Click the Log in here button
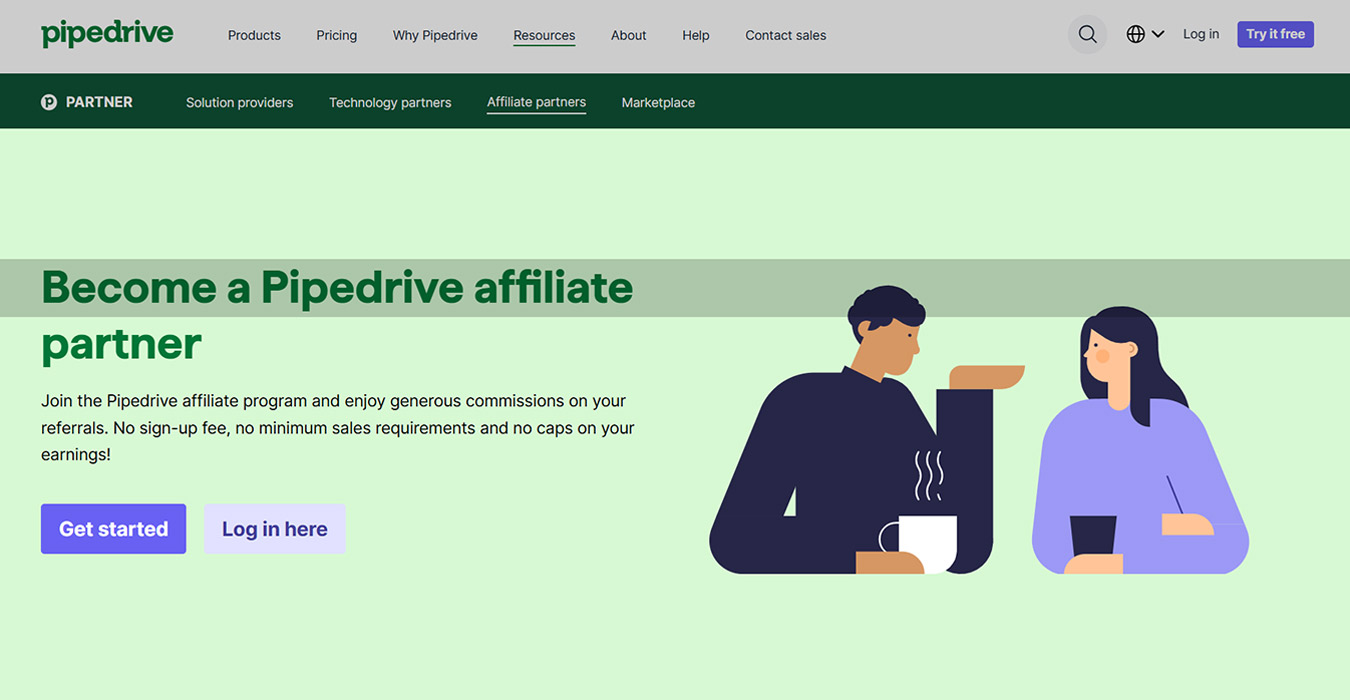 274,529
